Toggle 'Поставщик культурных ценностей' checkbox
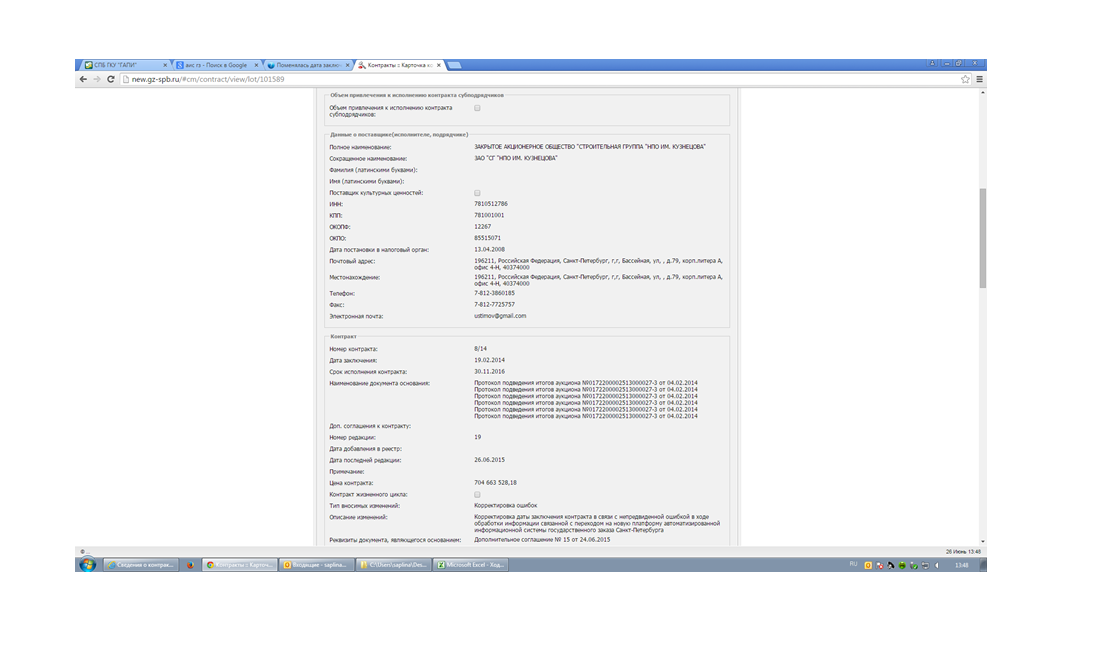 [x=478, y=193]
